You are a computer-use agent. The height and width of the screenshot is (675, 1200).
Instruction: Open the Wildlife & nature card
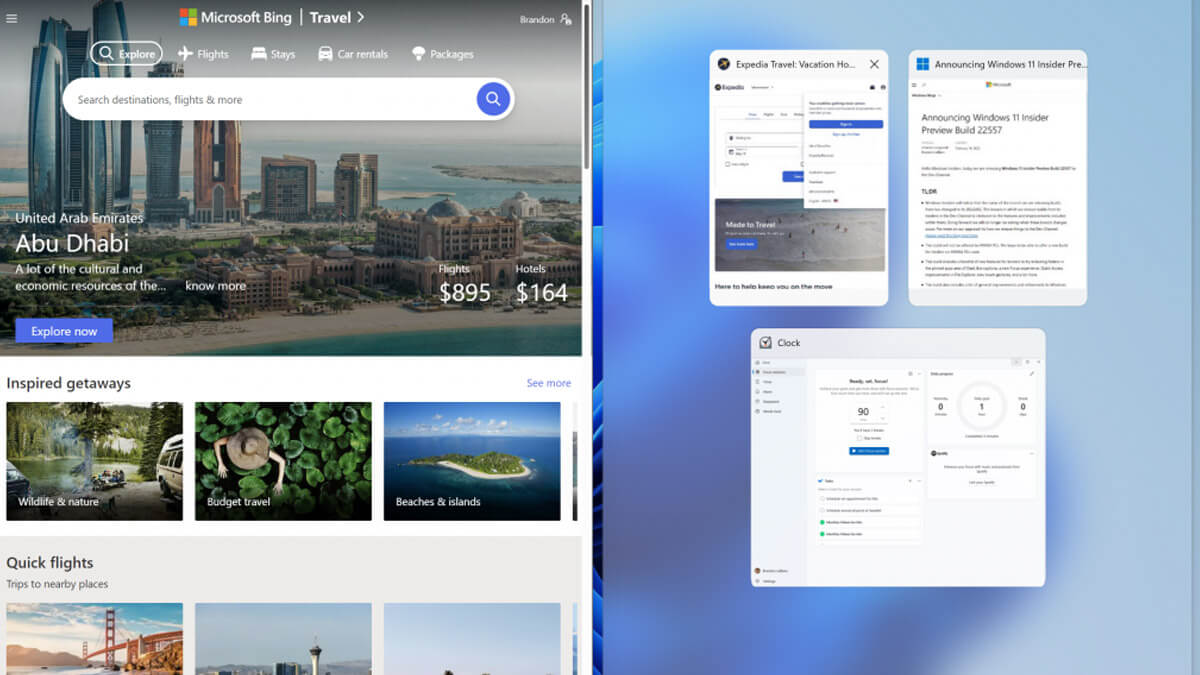click(x=94, y=461)
